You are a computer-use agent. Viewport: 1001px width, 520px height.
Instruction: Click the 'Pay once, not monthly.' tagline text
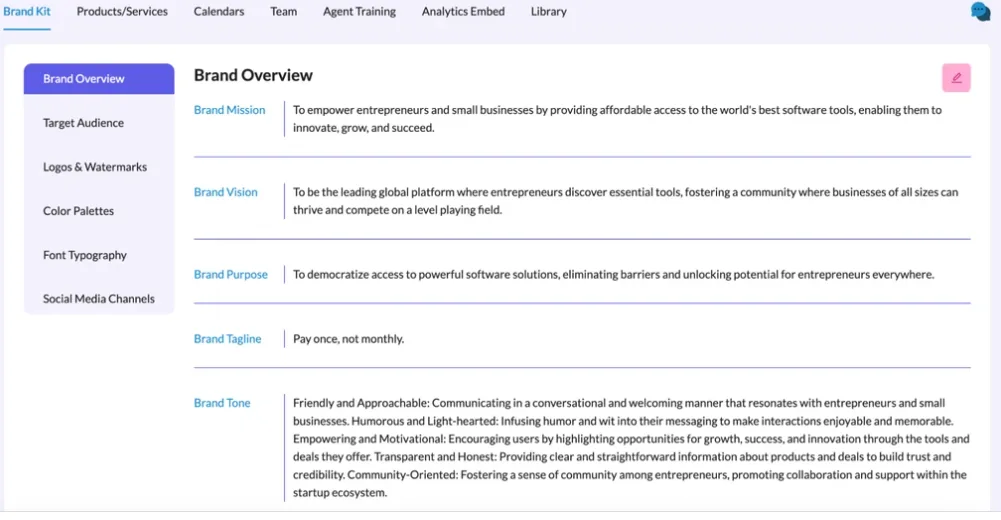(x=349, y=339)
